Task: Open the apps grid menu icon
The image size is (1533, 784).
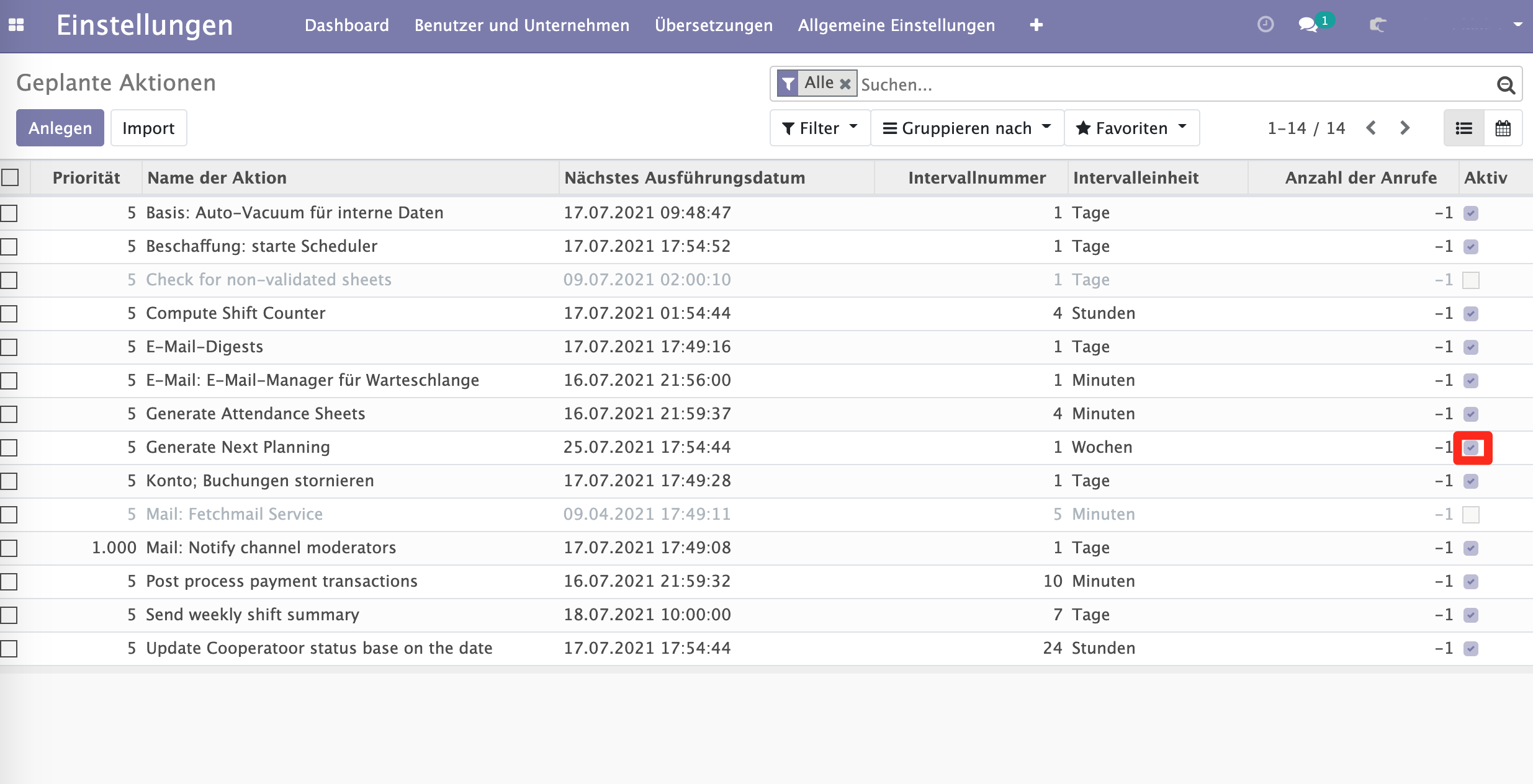Action: 16,25
